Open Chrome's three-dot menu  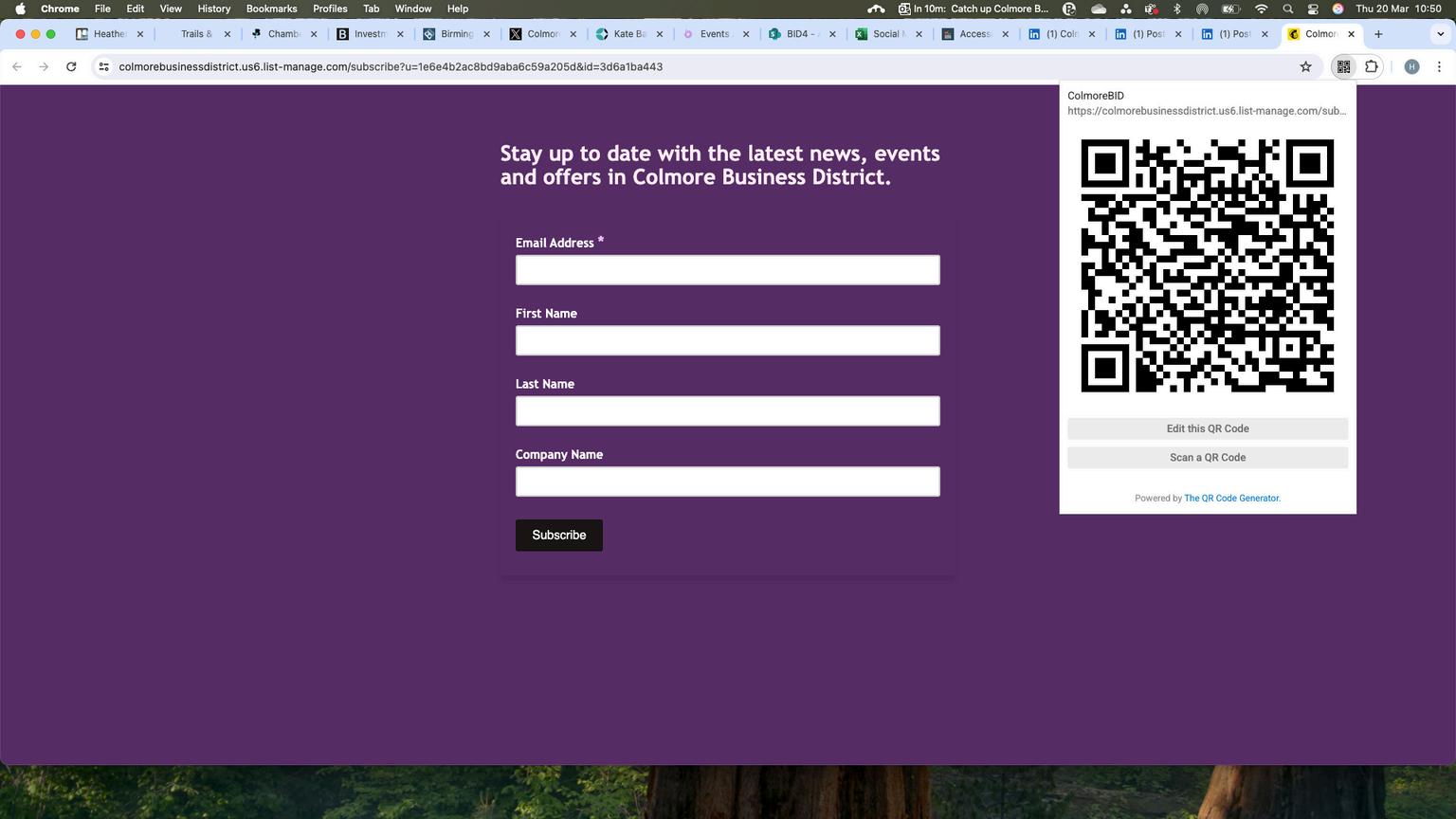1439,66
